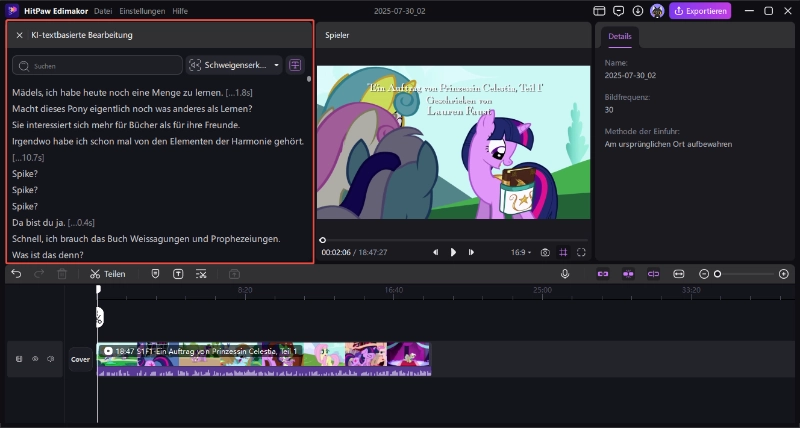Select line 'Macht dieses Pony eigentlich...'
The image size is (800, 428).
[x=132, y=109]
